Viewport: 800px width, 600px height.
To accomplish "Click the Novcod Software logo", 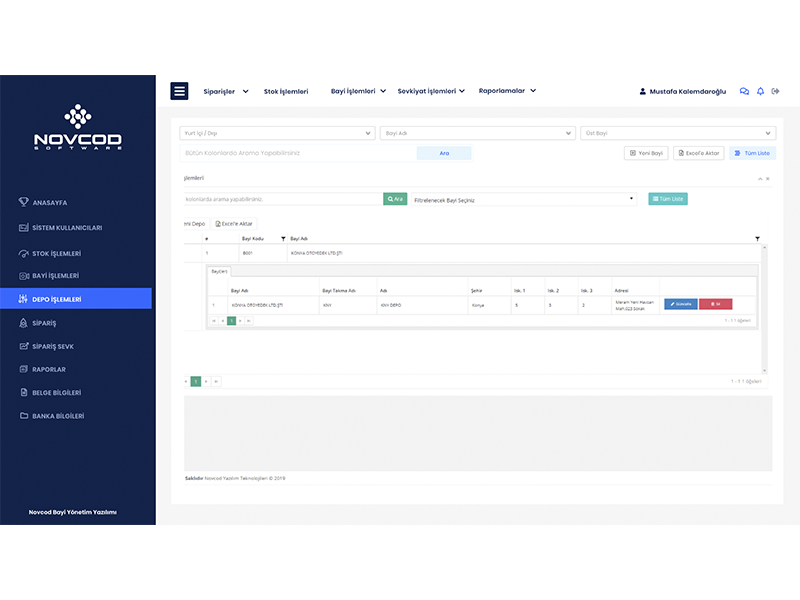I will [x=77, y=127].
